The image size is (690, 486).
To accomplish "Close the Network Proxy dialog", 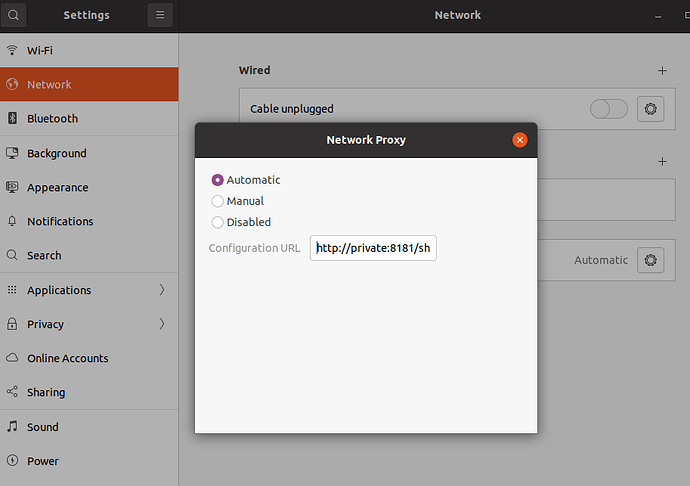I will point(520,140).
